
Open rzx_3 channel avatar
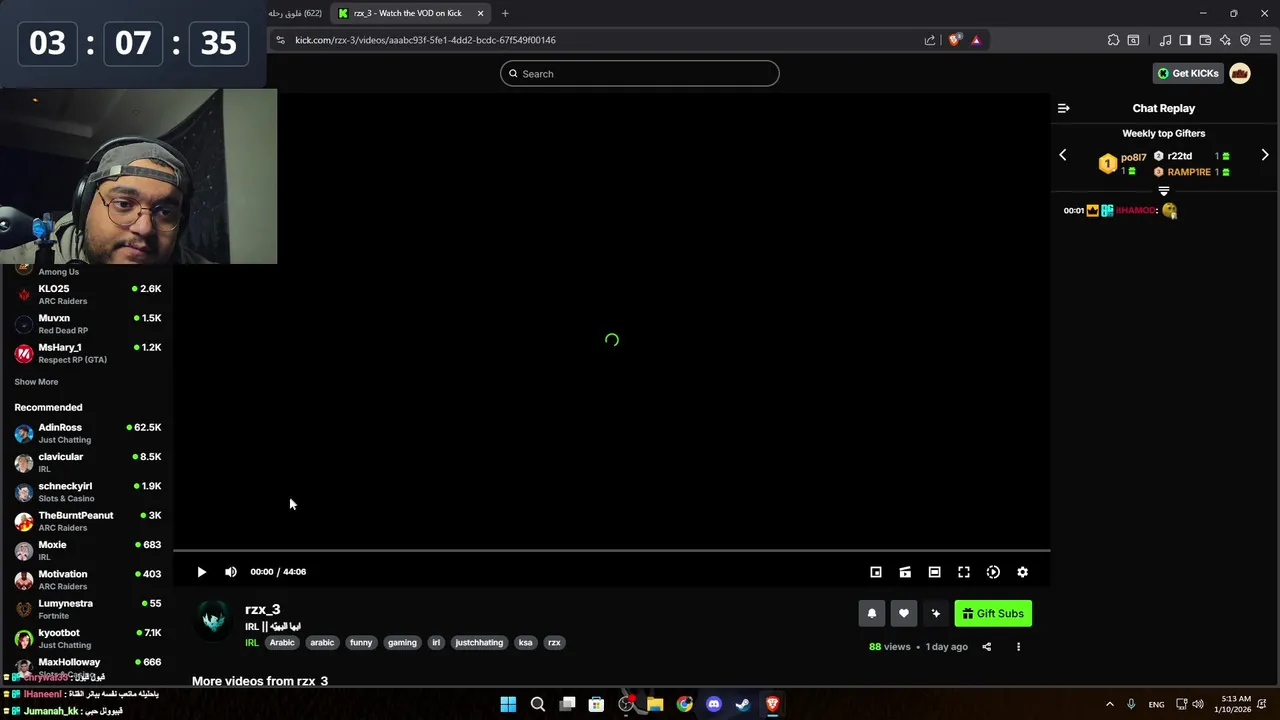(213, 620)
